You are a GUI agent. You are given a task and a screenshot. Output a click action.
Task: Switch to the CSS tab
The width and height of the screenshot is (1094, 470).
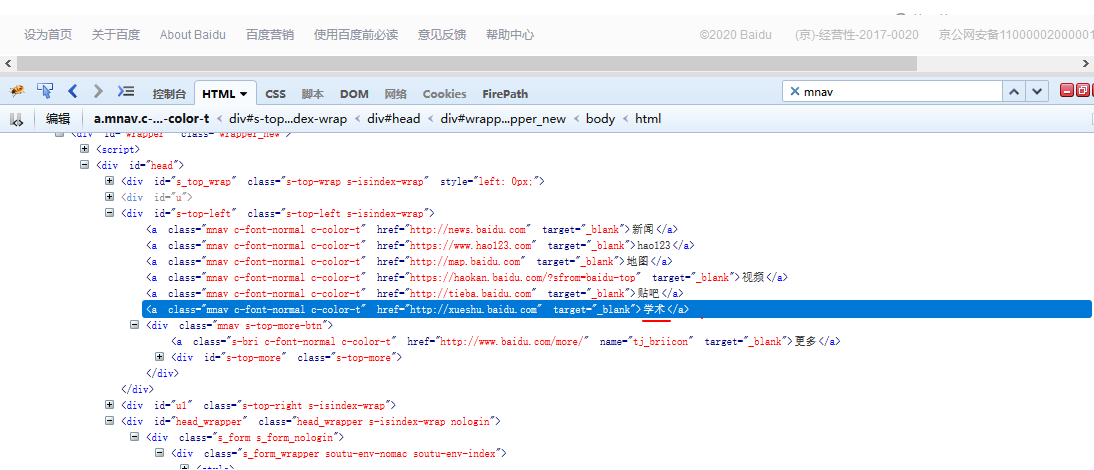(x=276, y=93)
